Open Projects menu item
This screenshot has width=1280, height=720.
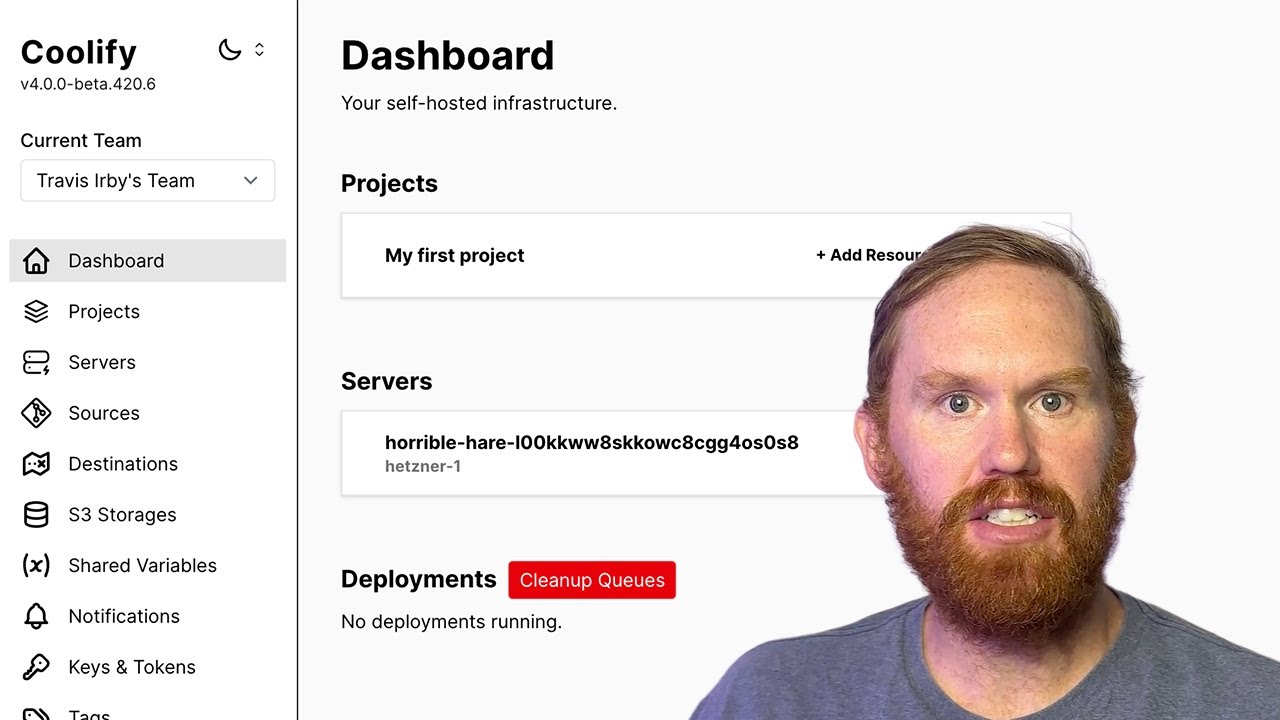pyautogui.click(x=148, y=312)
